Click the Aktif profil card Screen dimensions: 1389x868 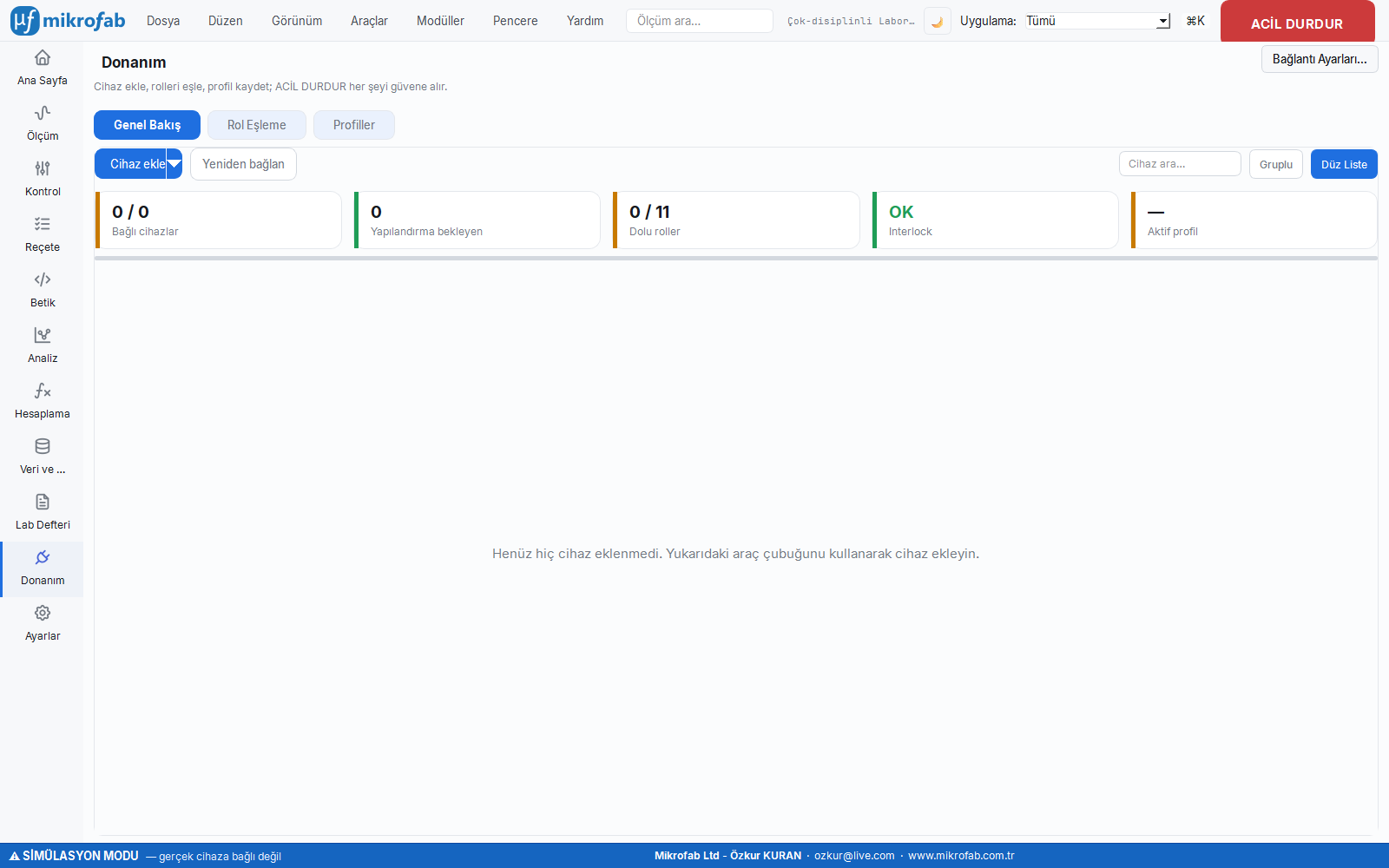pyautogui.click(x=1254, y=220)
